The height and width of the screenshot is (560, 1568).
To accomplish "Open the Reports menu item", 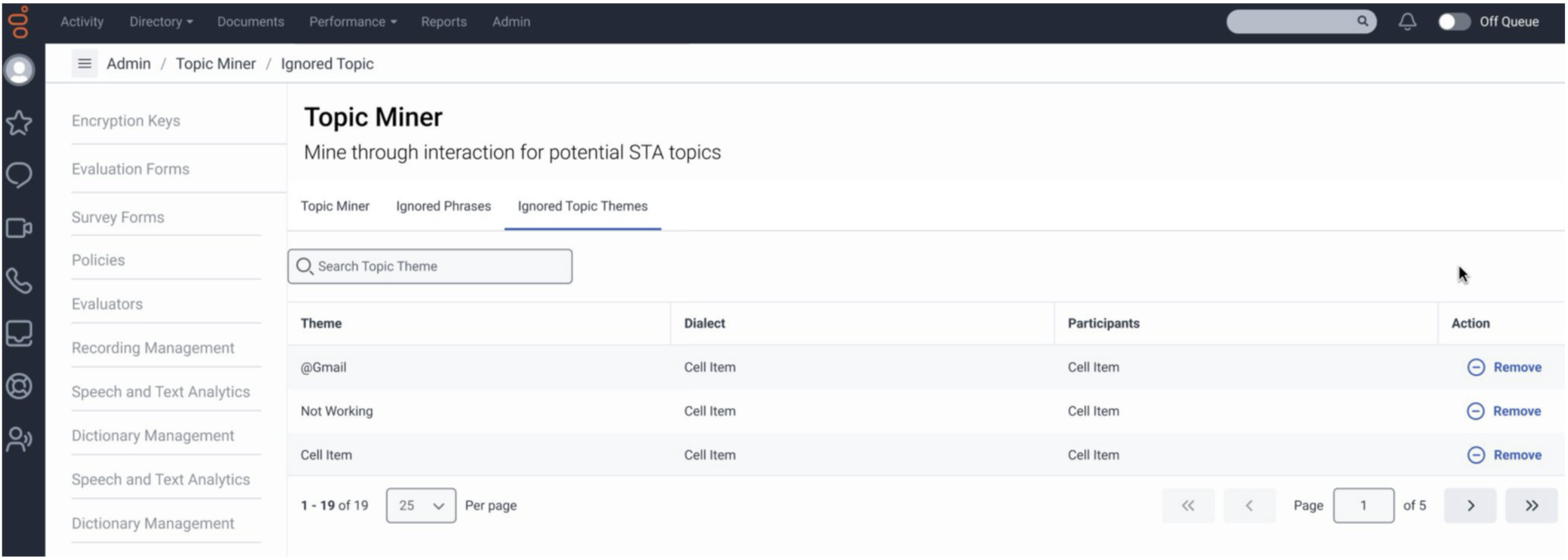I will [x=444, y=22].
